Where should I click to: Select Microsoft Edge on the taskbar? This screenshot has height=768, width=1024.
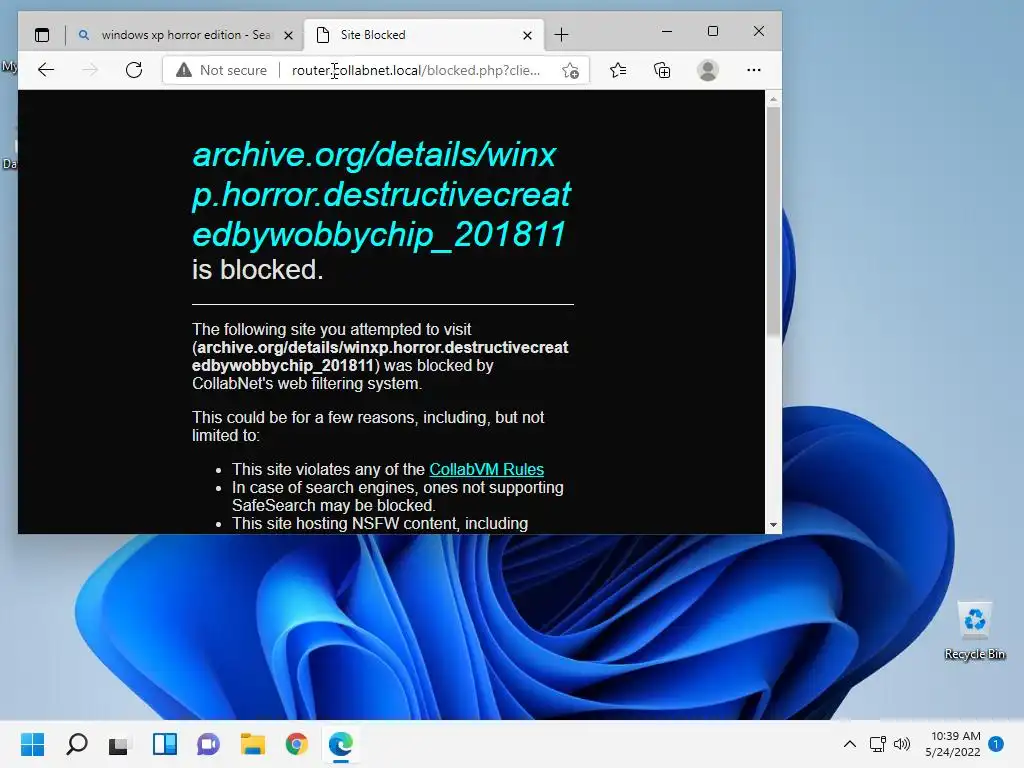pos(340,744)
